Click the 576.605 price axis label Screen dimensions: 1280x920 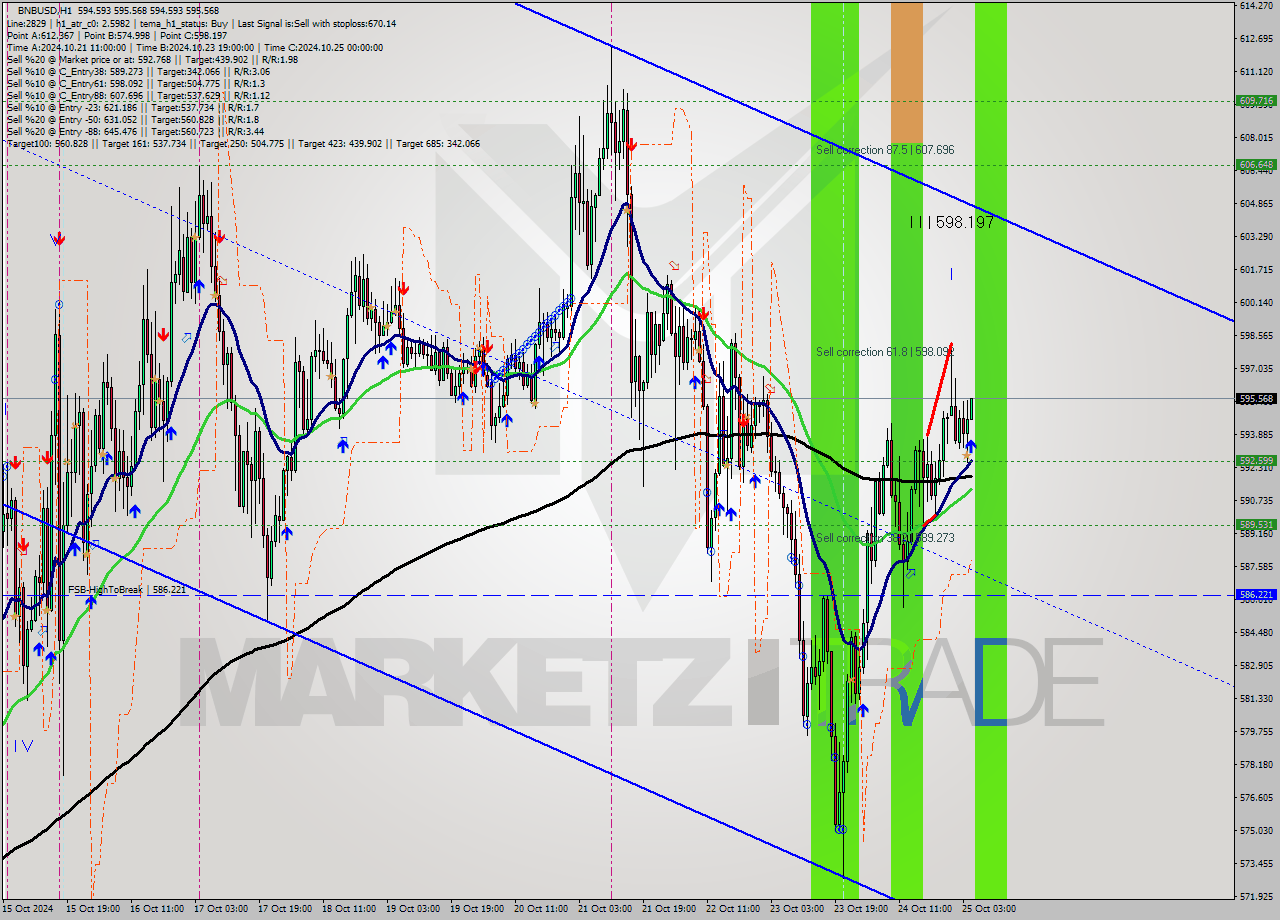[x=1256, y=797]
